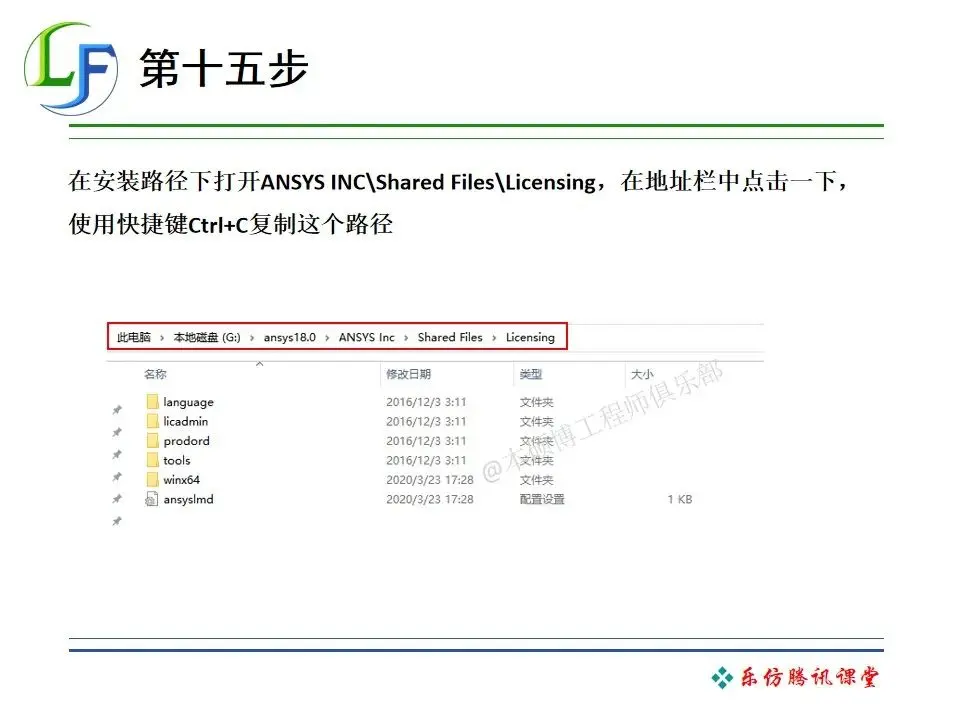The height and width of the screenshot is (720, 960).
Task: Go to 本地磁盘 (G:) breadcrumb
Action: [207, 337]
